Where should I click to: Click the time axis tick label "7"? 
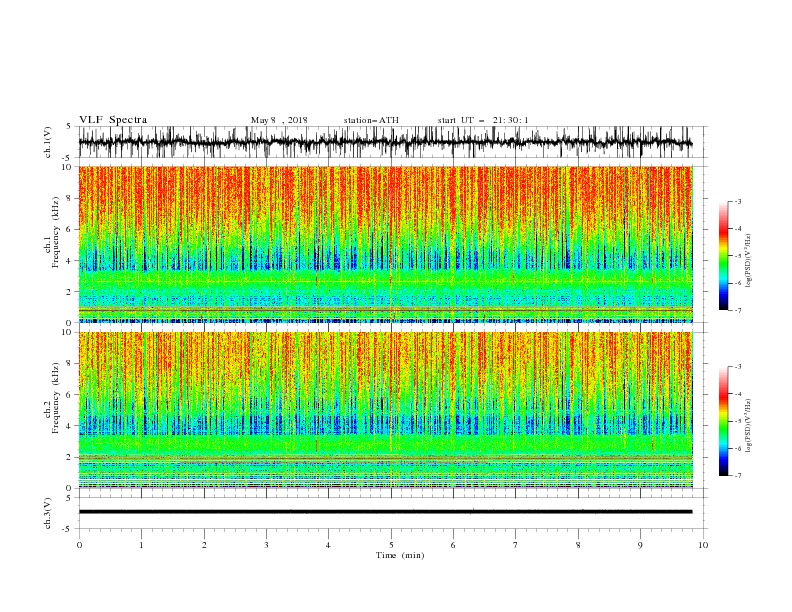tap(516, 545)
